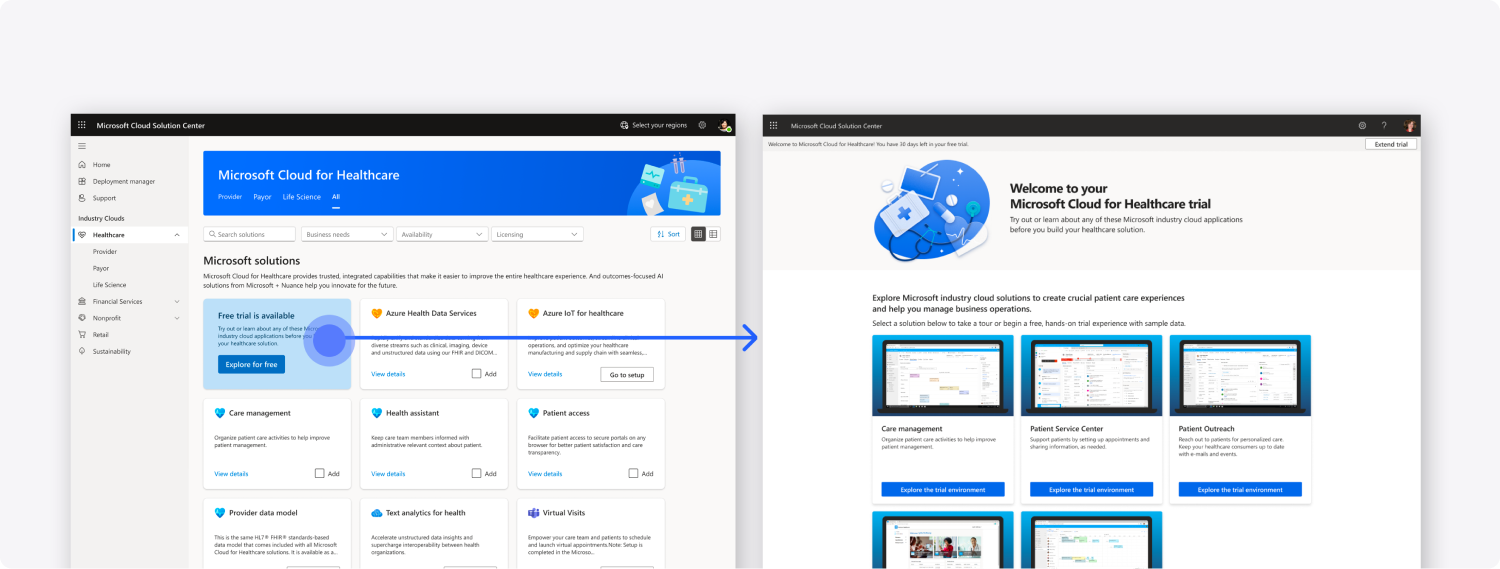Open Payor under Healthcare in sidebar

click(101, 268)
